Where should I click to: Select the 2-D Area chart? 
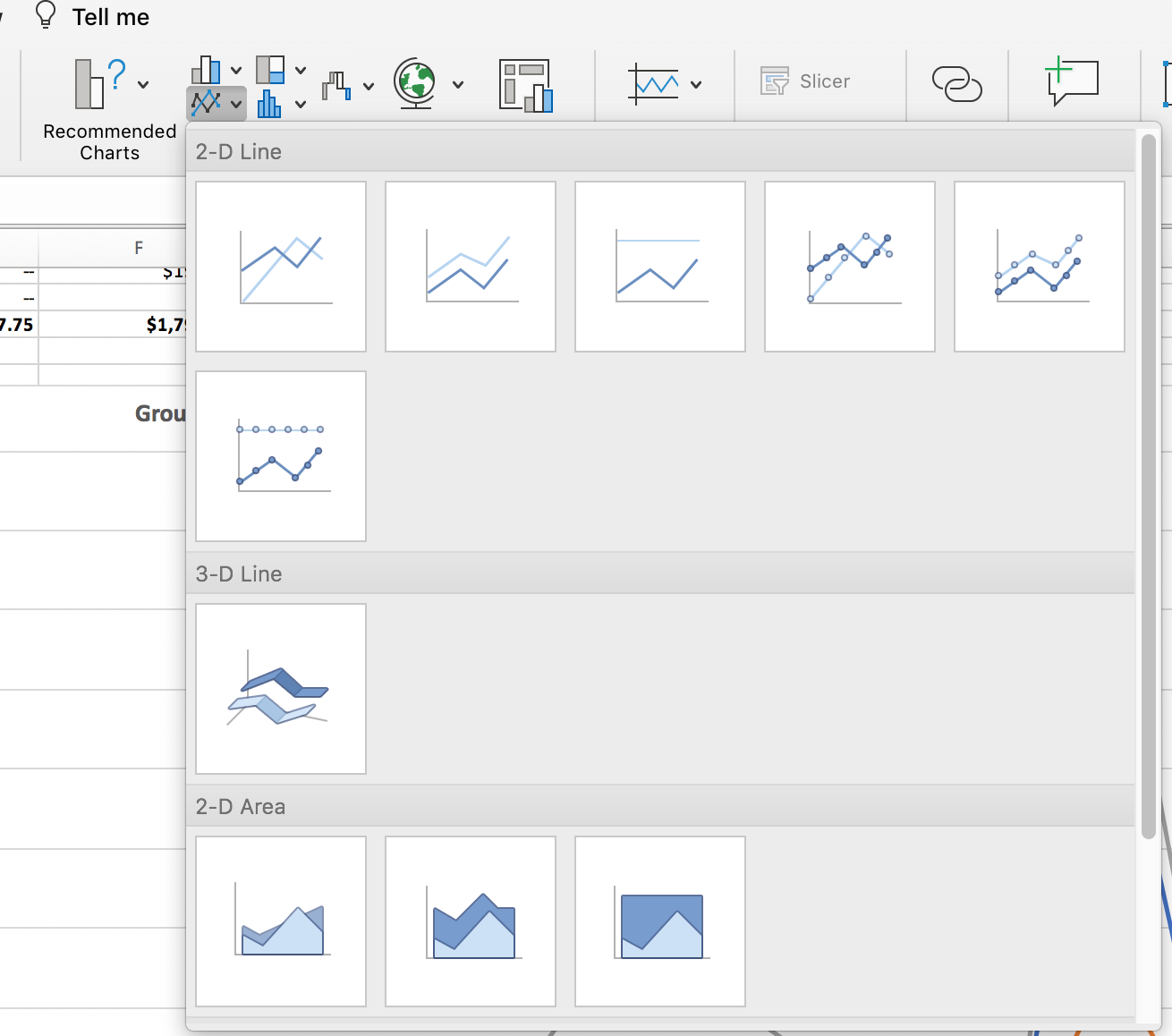[281, 921]
